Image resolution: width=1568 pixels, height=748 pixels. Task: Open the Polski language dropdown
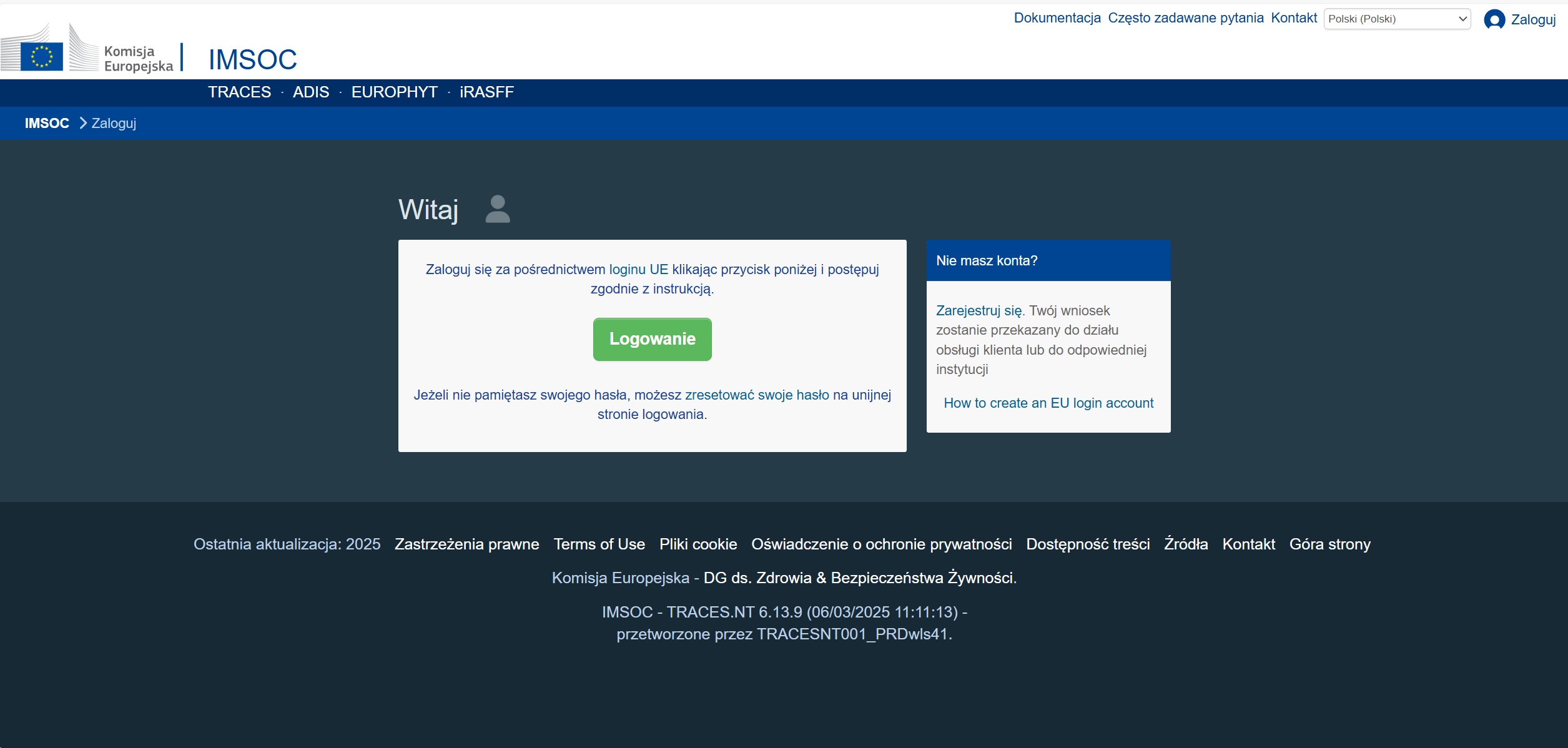pyautogui.click(x=1396, y=19)
